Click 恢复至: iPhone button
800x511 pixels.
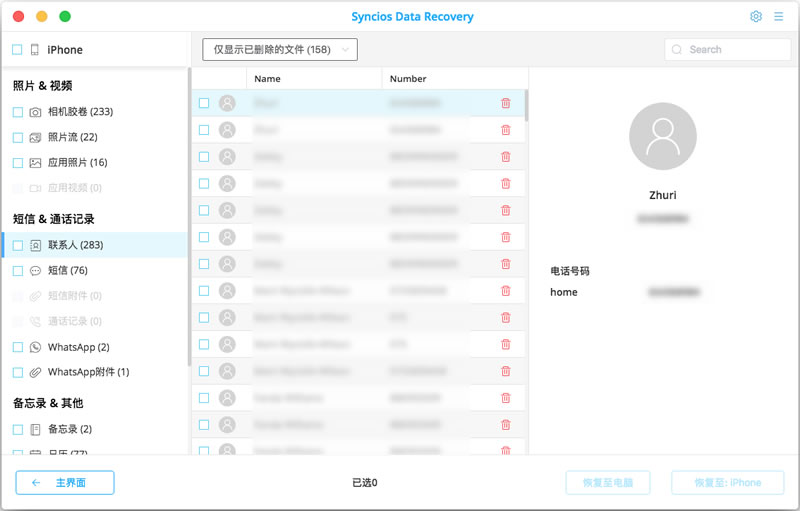pos(728,482)
